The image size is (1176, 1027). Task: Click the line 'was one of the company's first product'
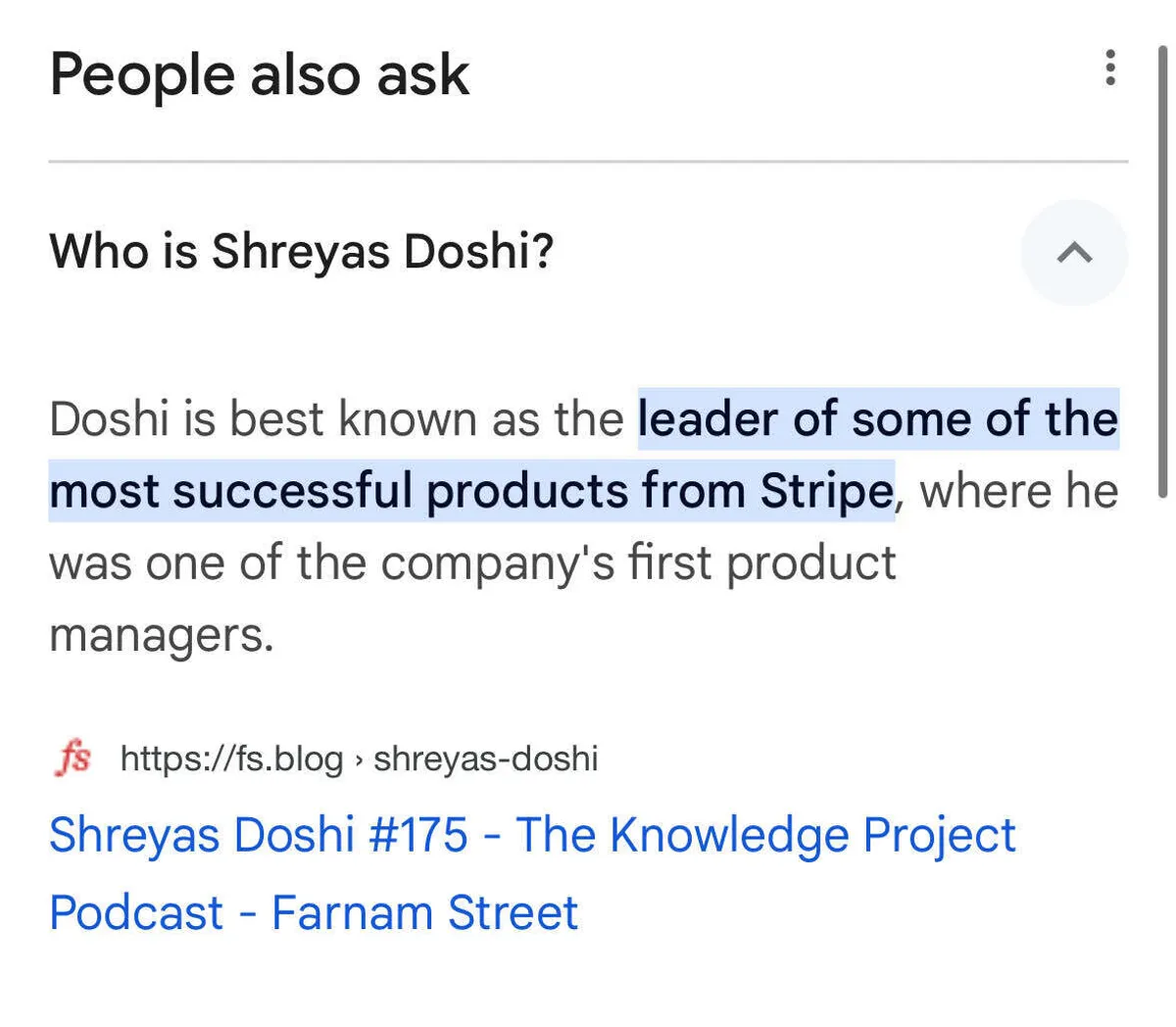pyautogui.click(x=472, y=563)
